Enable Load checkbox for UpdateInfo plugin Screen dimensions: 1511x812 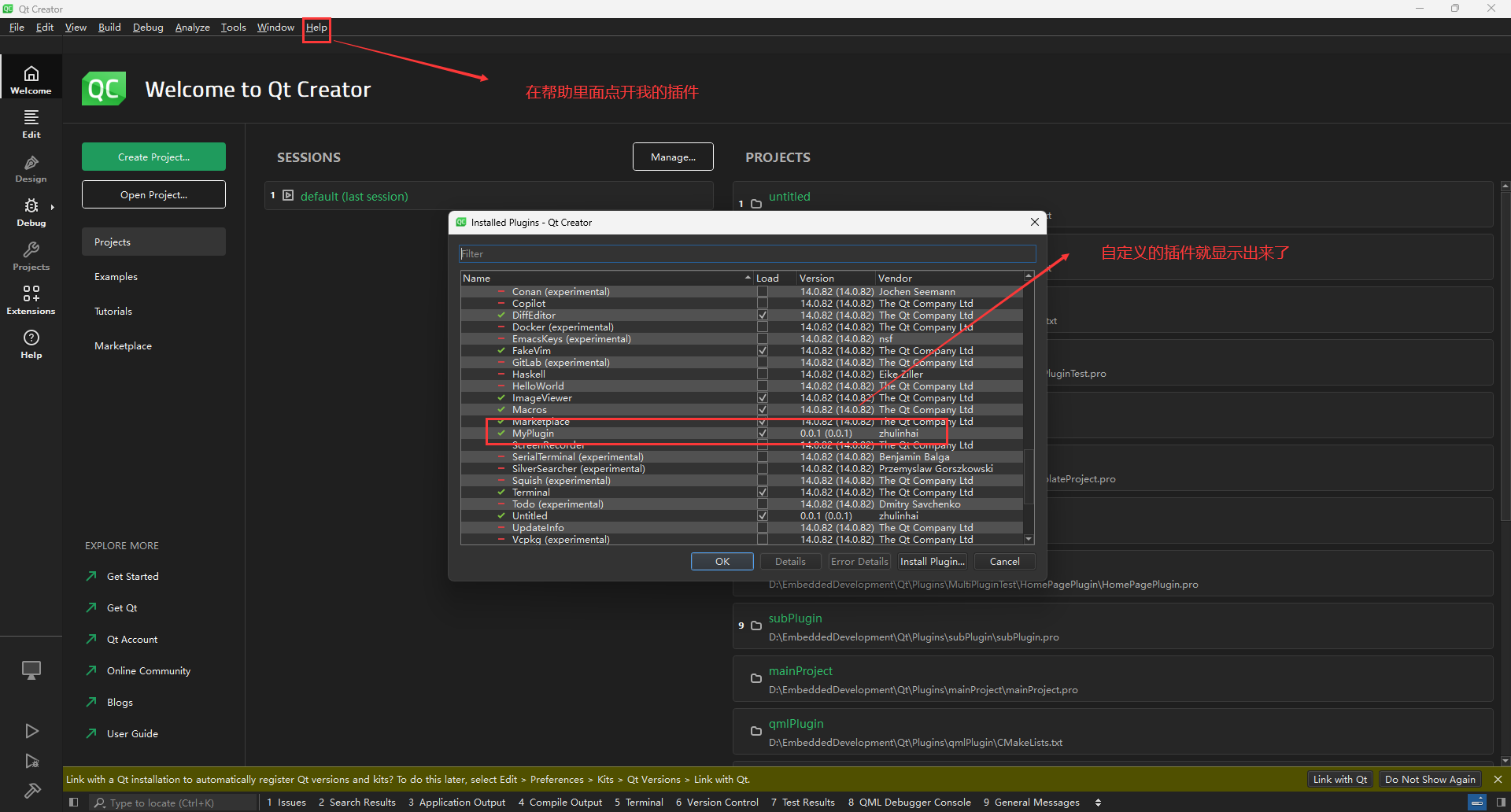pos(763,527)
